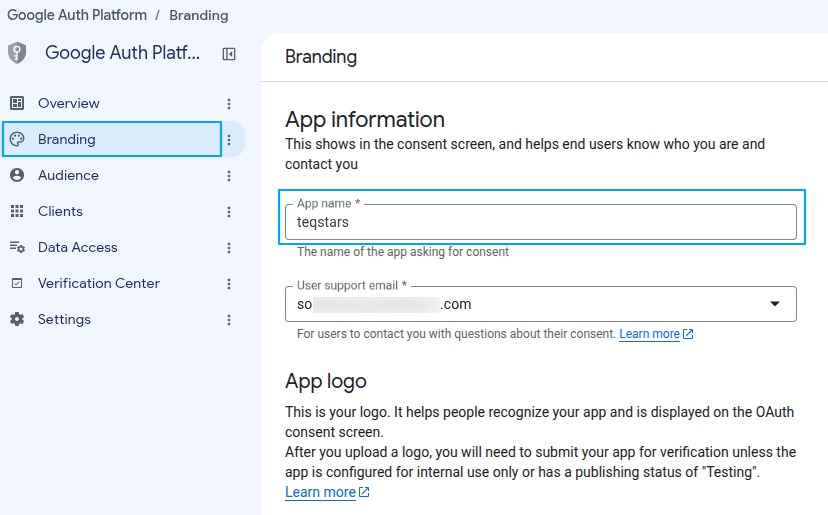Click the Branding breadcrumb item
828x515 pixels.
[199, 15]
